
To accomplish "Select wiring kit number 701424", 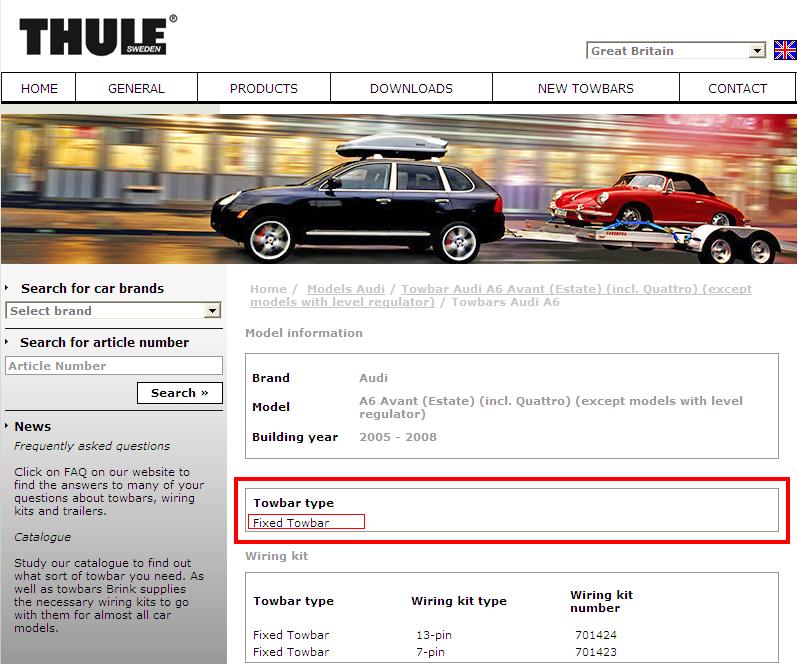I will (x=596, y=635).
